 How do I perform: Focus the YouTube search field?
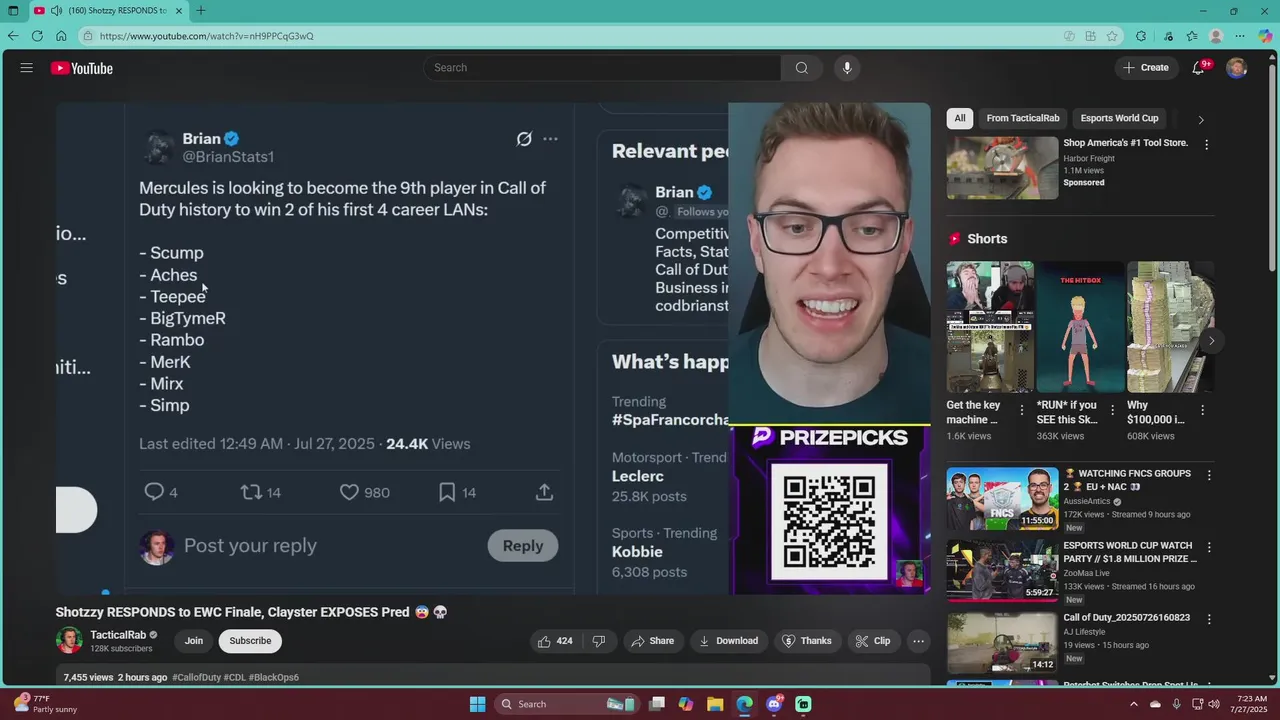[602, 68]
